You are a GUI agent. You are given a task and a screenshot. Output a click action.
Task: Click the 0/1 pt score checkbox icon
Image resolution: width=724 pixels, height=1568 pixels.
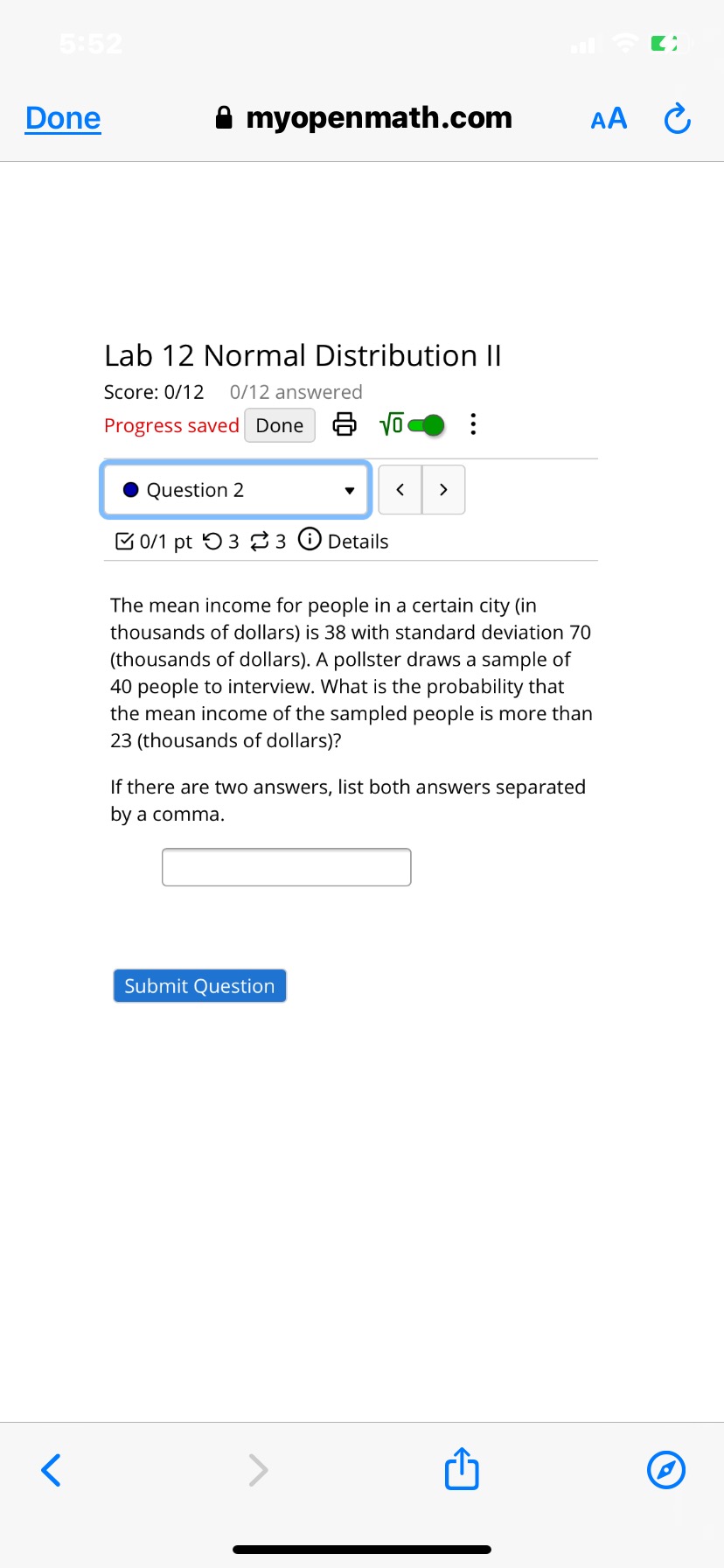(124, 540)
